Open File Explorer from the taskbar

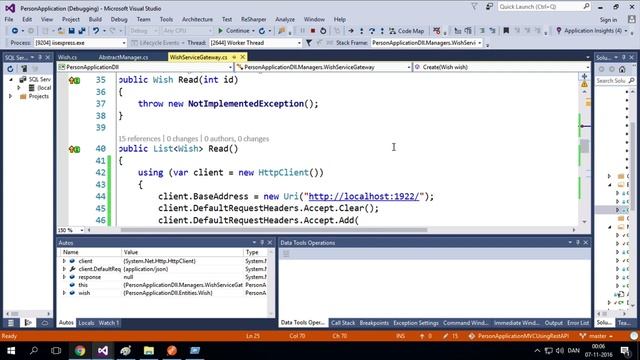[149, 351]
